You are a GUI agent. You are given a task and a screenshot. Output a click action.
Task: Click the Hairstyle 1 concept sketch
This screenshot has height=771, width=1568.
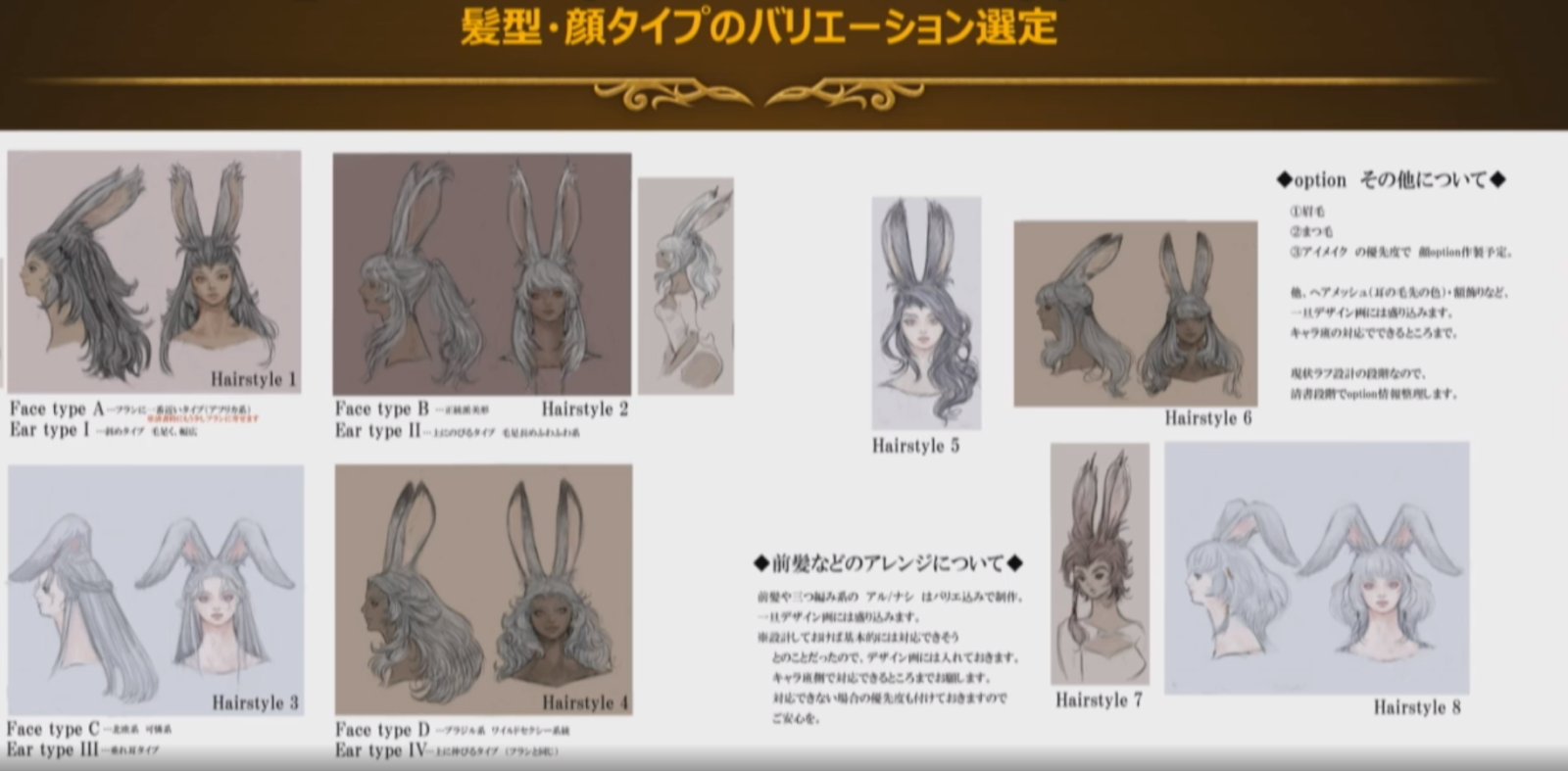[154, 271]
